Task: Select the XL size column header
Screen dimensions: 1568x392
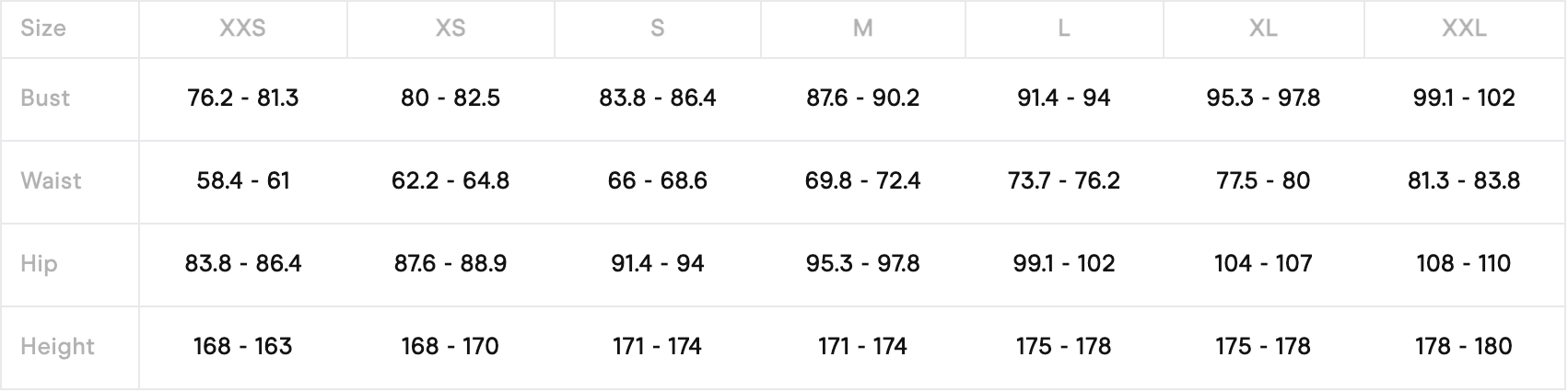Action: tap(1263, 29)
